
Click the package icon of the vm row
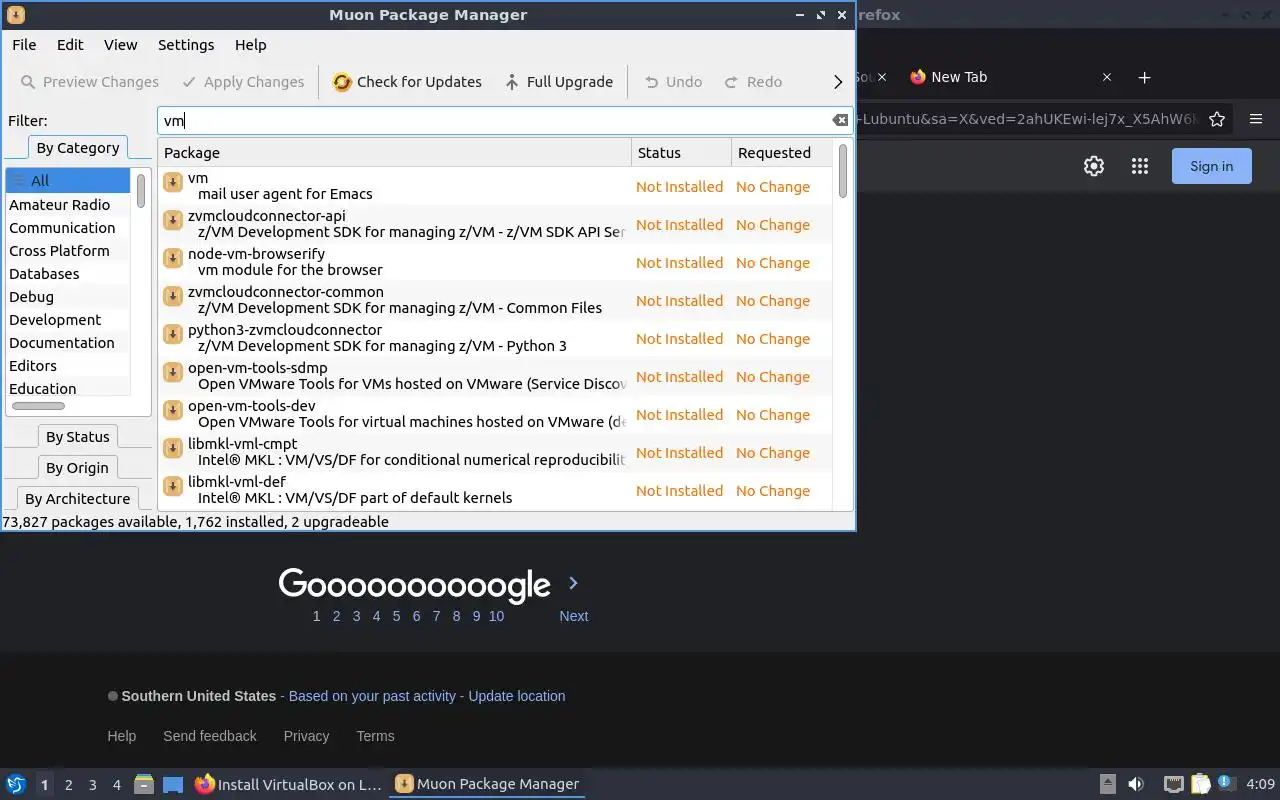(173, 182)
